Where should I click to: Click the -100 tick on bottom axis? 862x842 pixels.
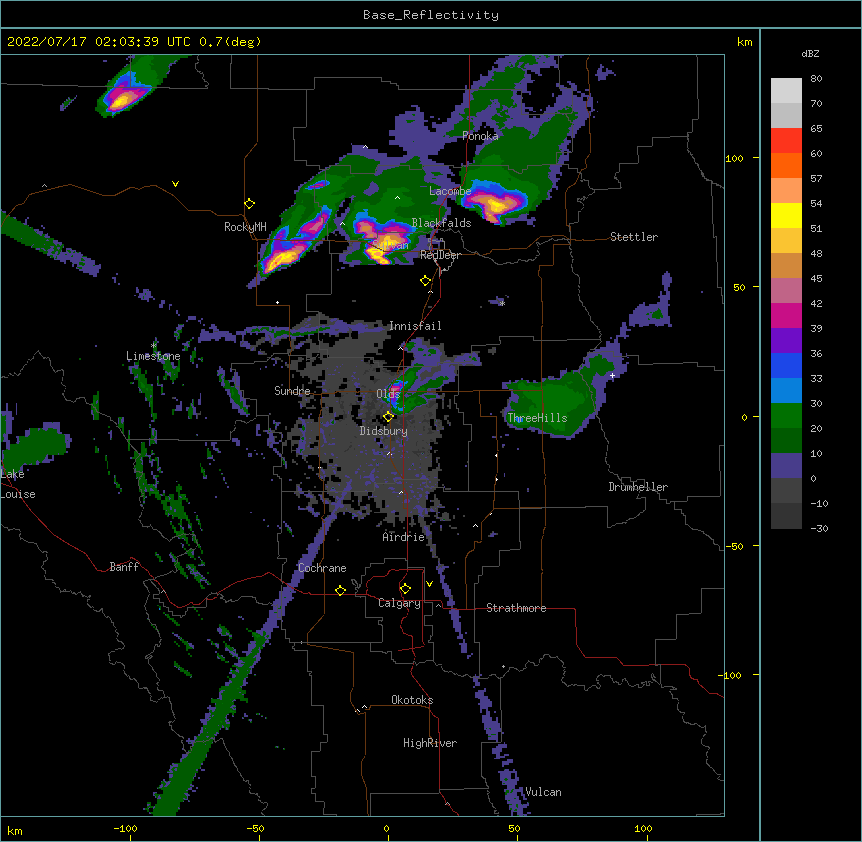click(x=125, y=828)
